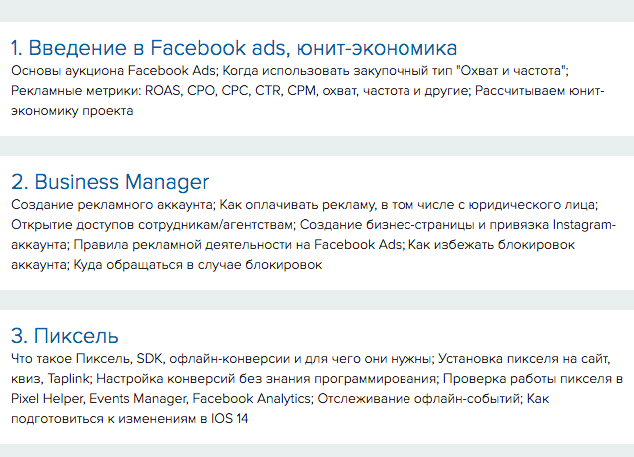Screen dimensions: 634x457
Task: Click text "Как избежать блокировок"
Action: pyautogui.click(x=491, y=245)
